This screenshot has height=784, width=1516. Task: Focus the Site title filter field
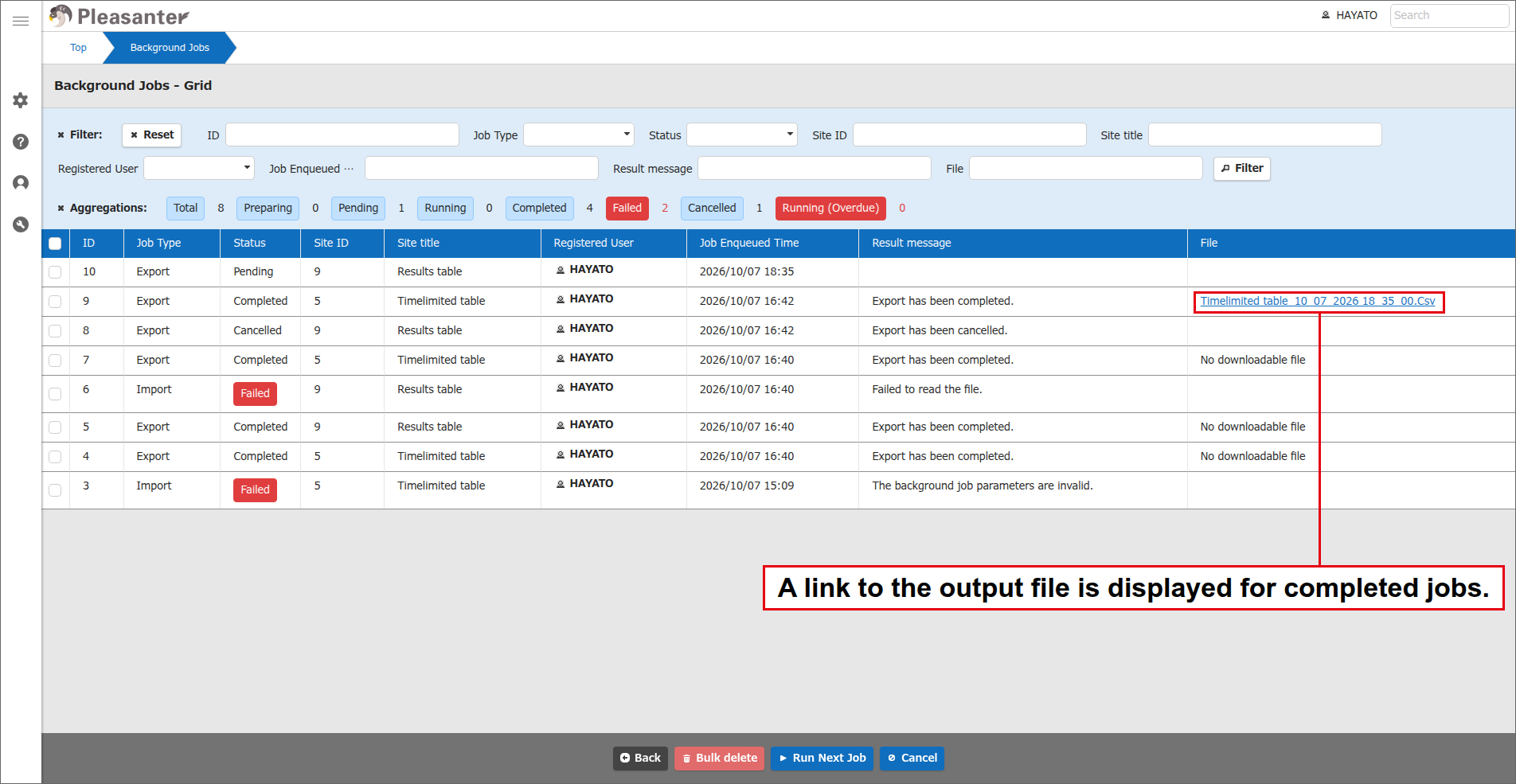point(1265,135)
